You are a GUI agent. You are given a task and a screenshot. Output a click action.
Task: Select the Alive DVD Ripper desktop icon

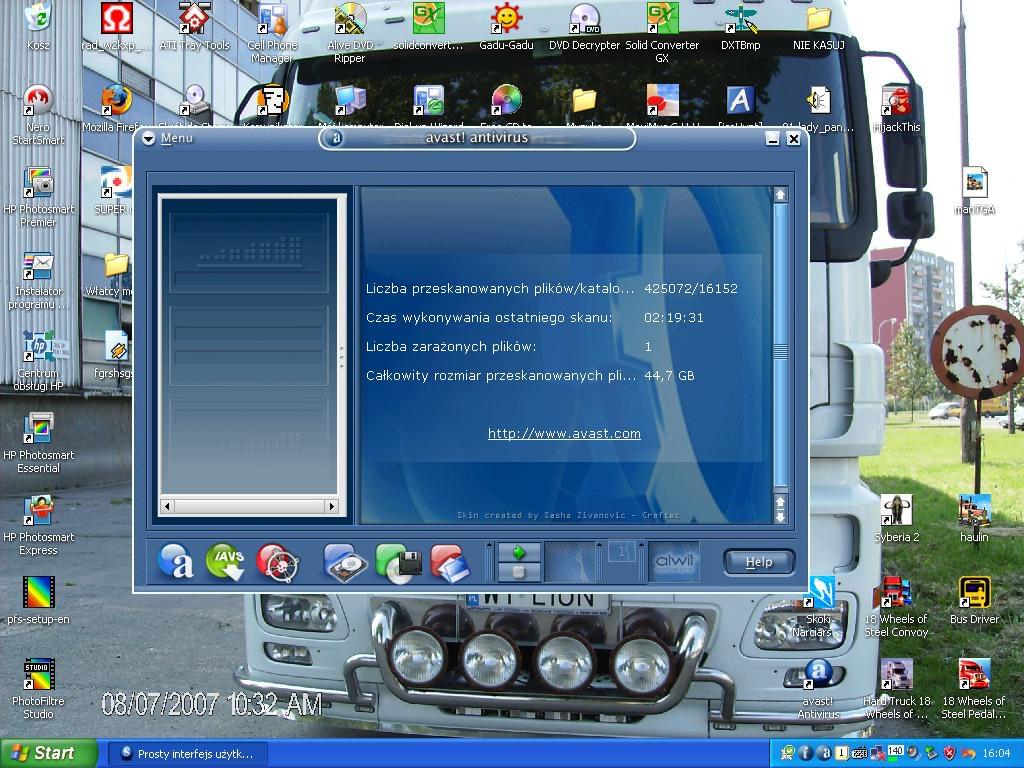coord(350,34)
